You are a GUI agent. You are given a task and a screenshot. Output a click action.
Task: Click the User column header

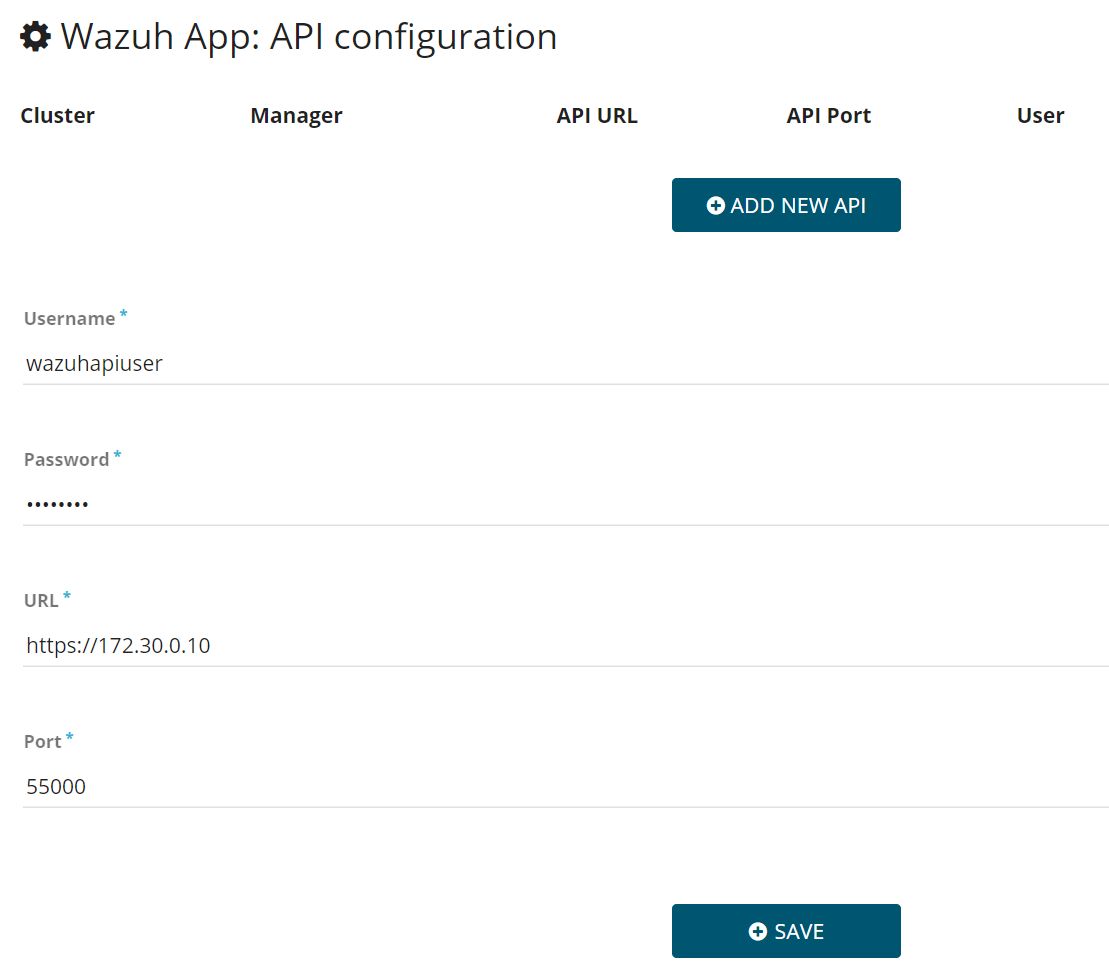click(1040, 115)
